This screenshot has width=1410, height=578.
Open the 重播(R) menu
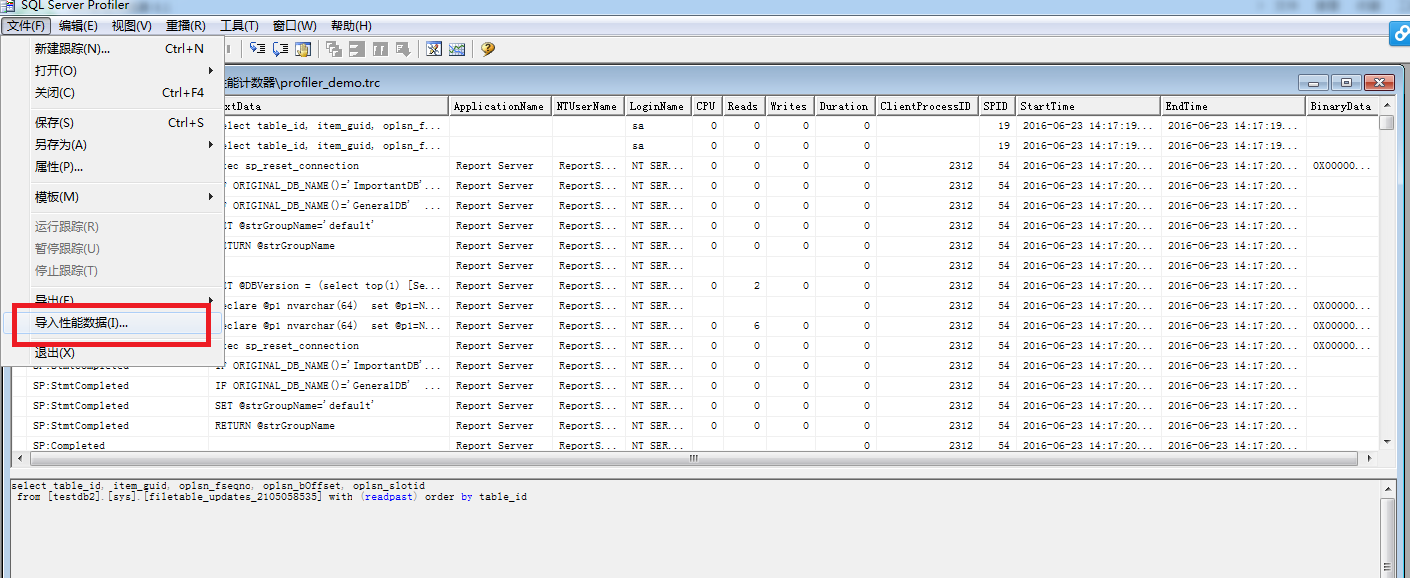tap(186, 26)
